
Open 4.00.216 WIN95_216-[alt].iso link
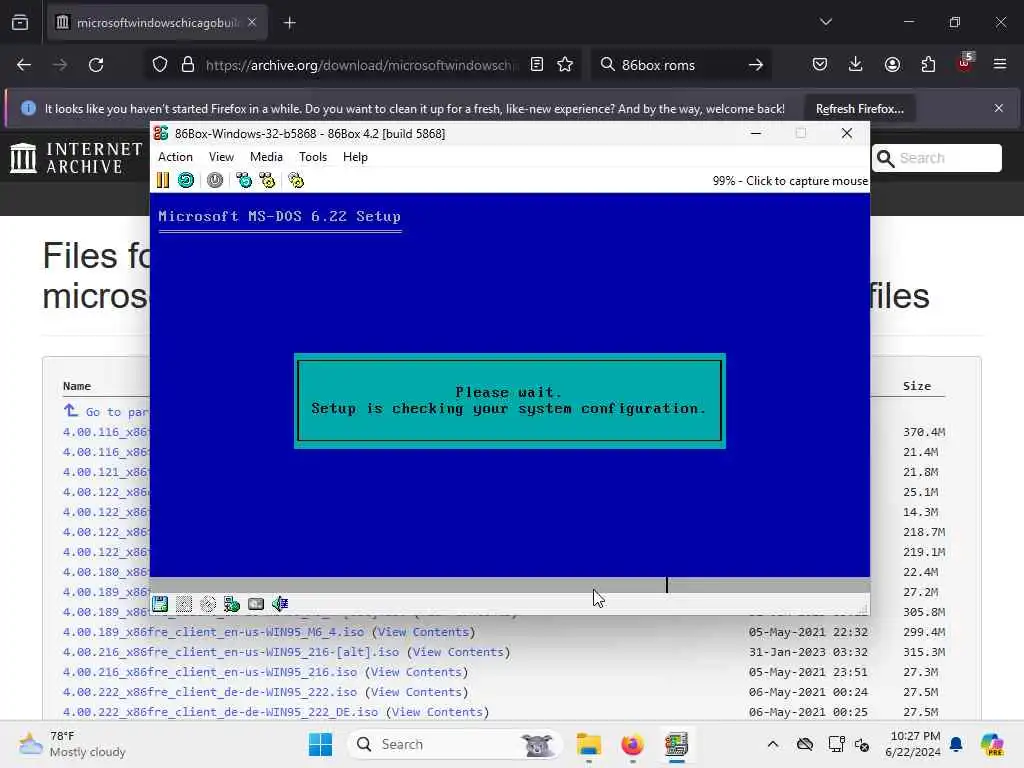pyautogui.click(x=231, y=652)
